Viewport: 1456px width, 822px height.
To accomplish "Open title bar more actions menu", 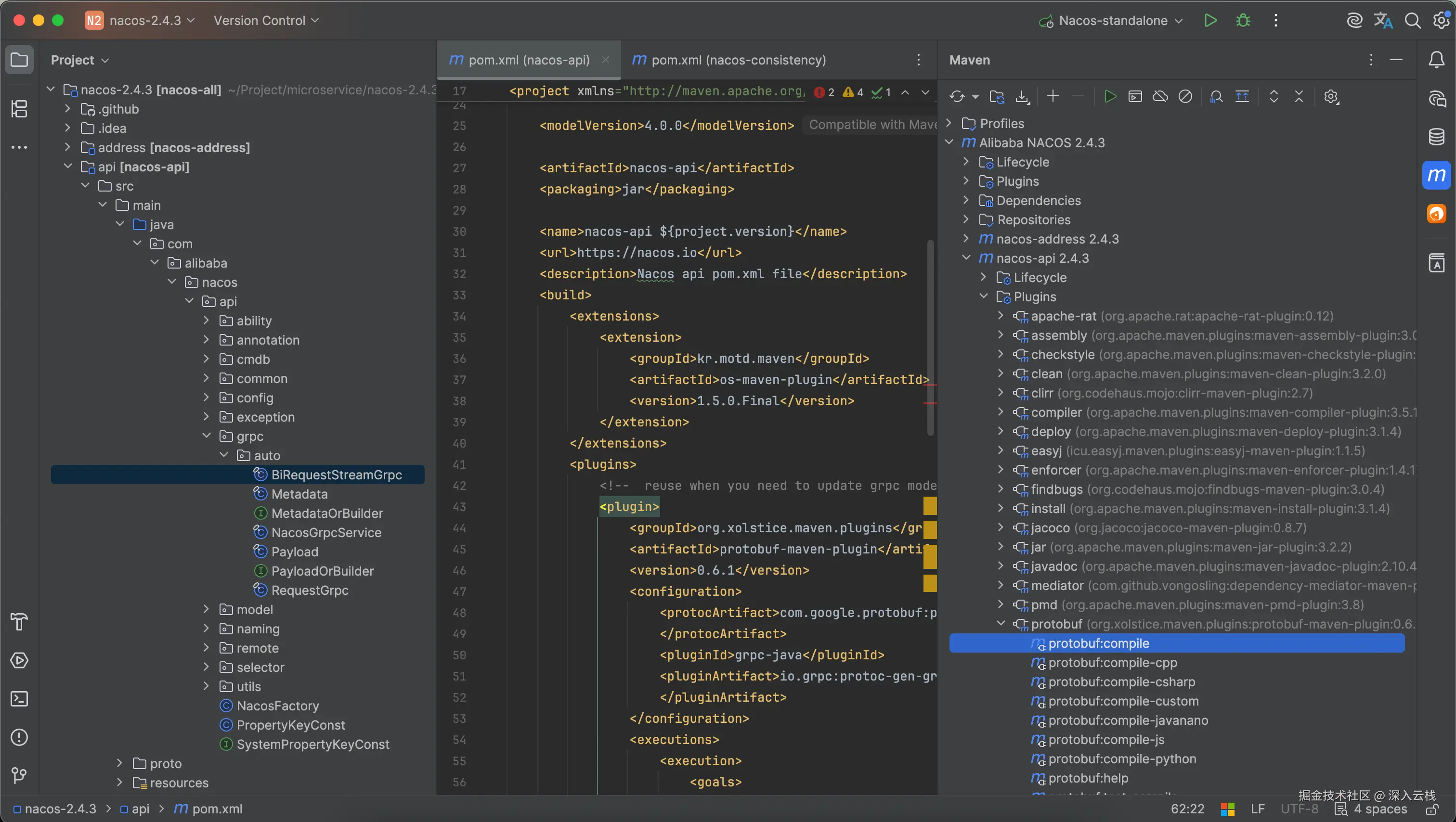I will (1276, 20).
